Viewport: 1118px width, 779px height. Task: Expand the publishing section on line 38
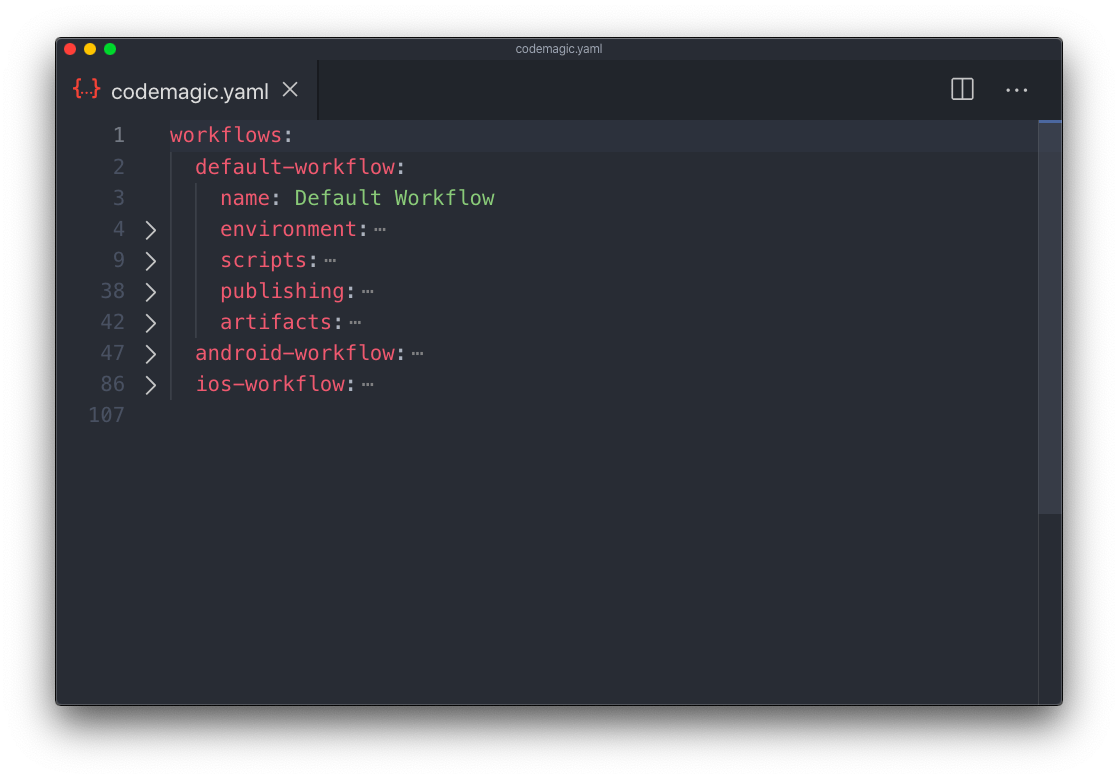150,291
